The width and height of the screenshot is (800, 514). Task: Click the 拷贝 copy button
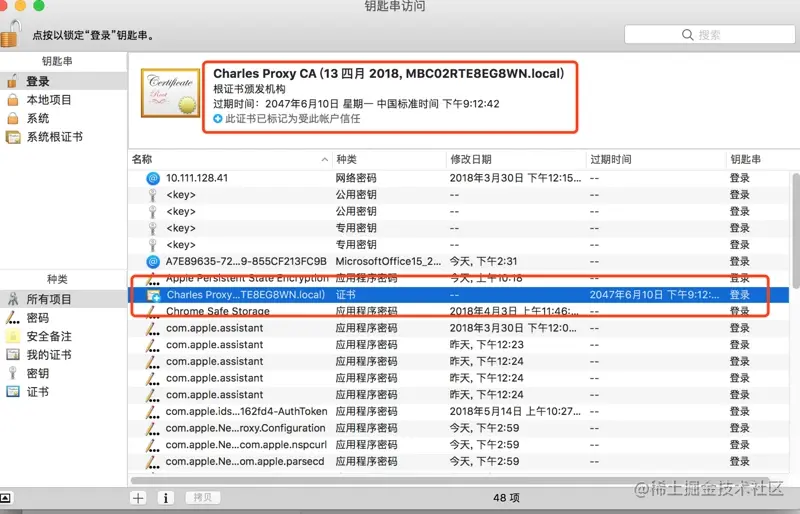pos(203,498)
